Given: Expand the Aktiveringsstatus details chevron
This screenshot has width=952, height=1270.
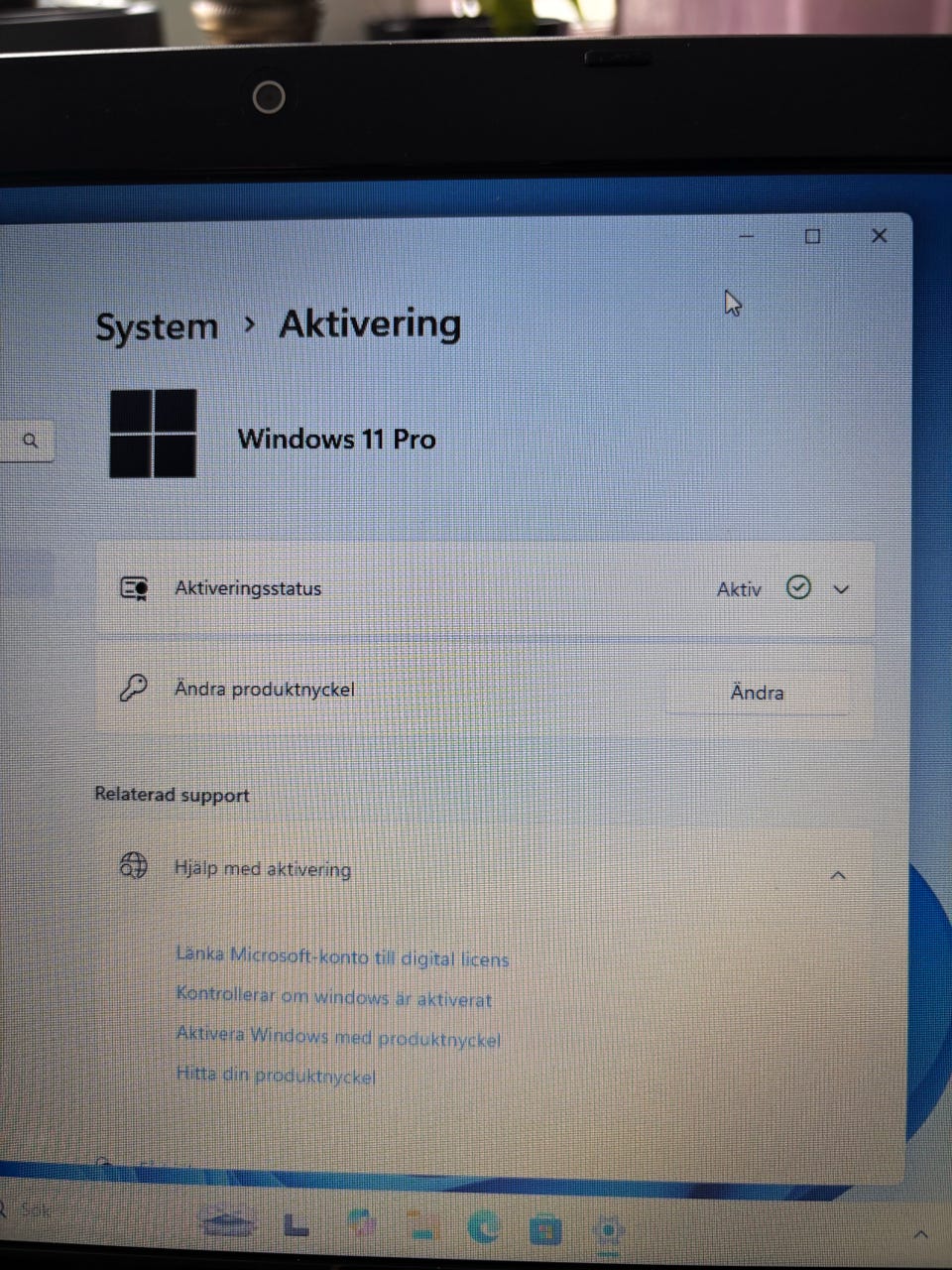Looking at the screenshot, I should click(841, 589).
